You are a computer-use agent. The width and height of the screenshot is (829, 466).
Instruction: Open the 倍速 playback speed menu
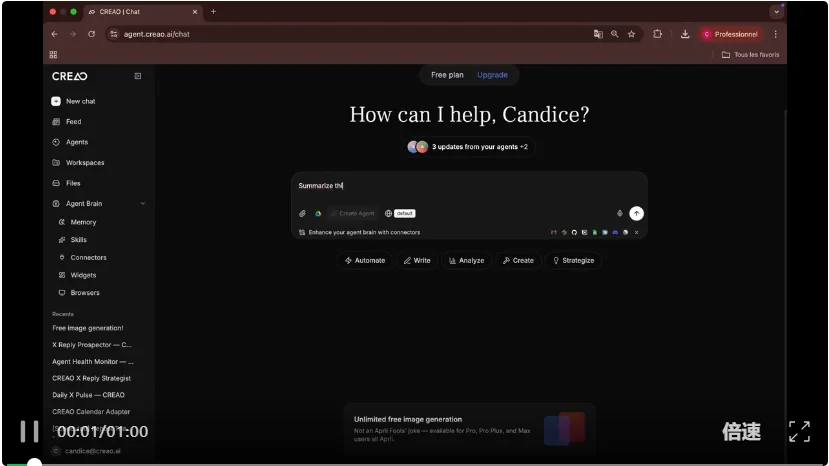point(741,431)
